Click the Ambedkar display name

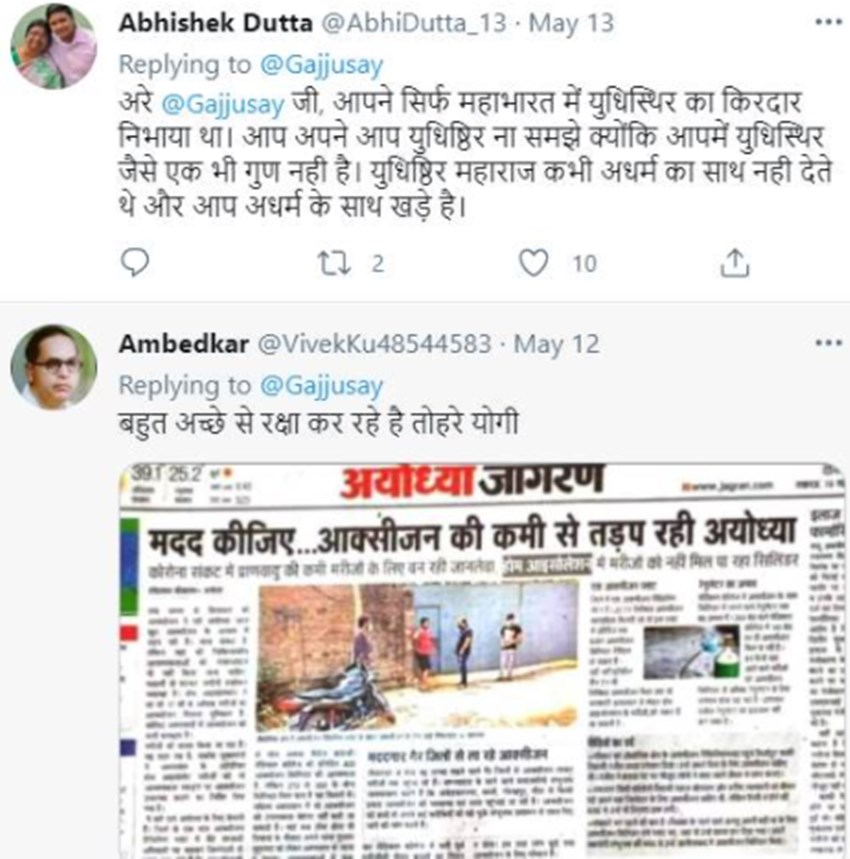pos(184,344)
